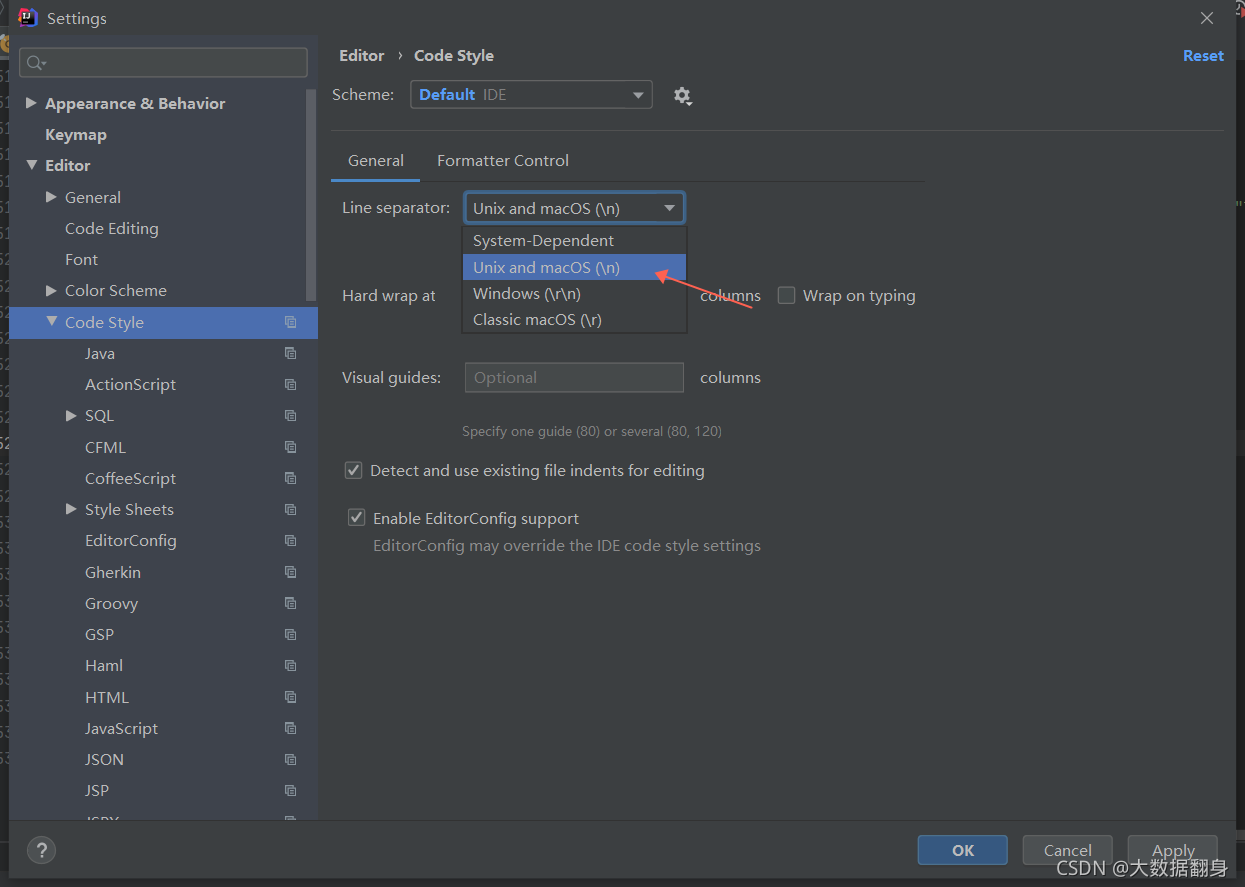Click the copy icon beside CoffeeScript
Viewport: 1245px width, 887px height.
tap(291, 478)
